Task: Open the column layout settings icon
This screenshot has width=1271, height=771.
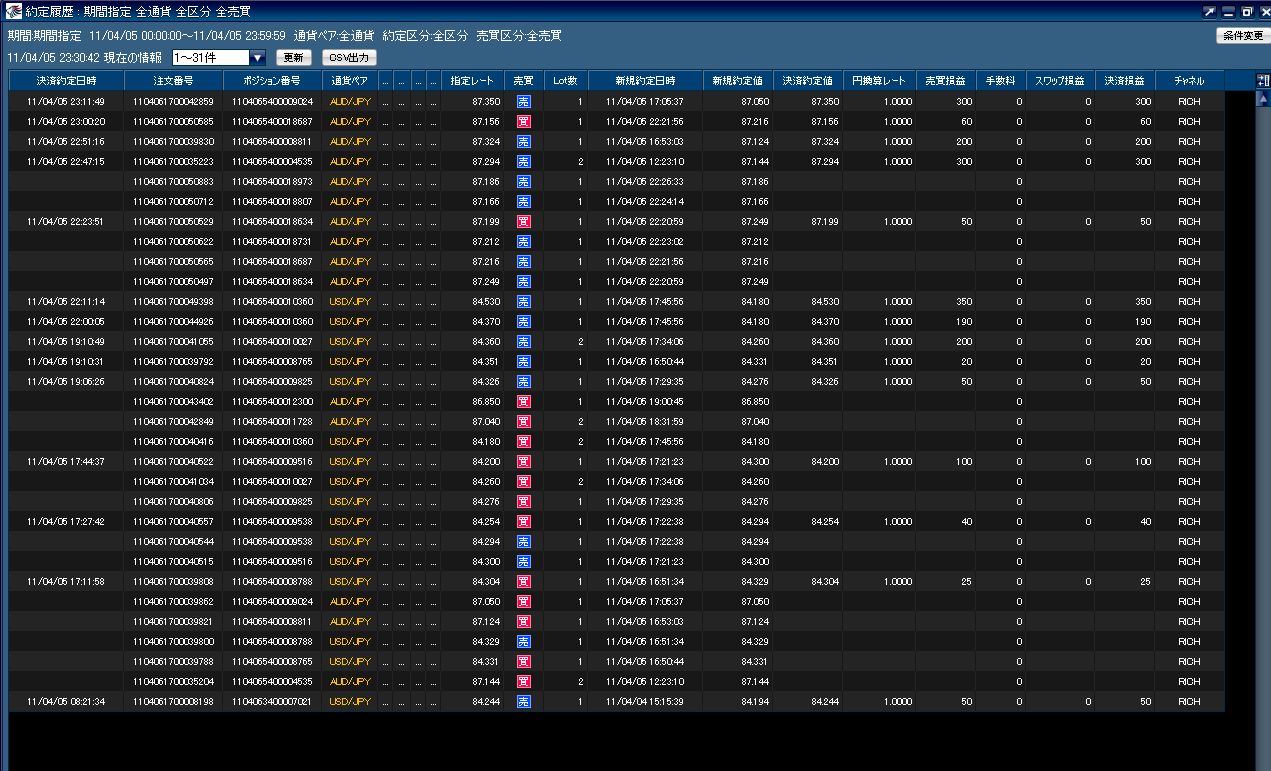Action: [1262, 80]
